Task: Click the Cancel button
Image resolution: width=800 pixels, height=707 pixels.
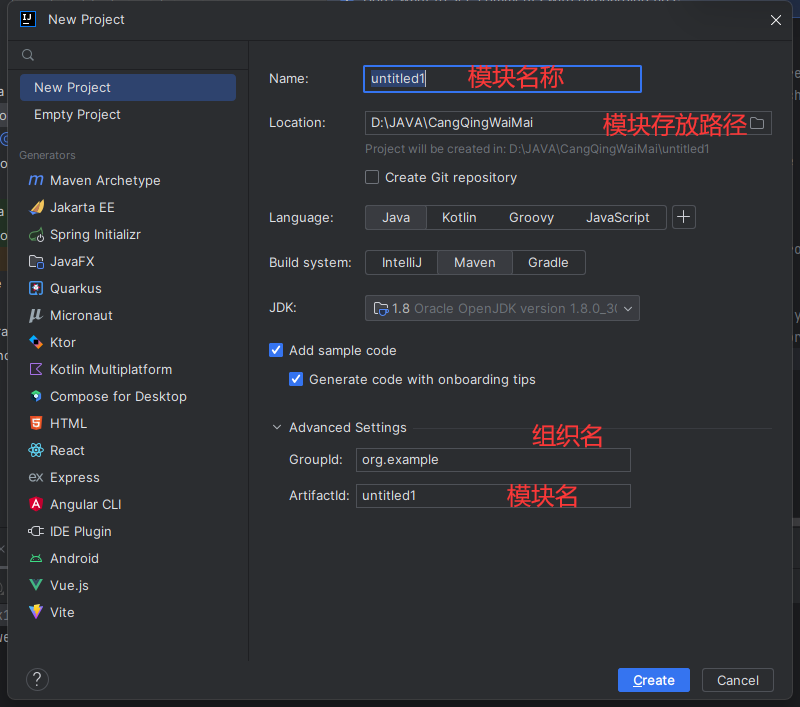Action: click(738, 680)
